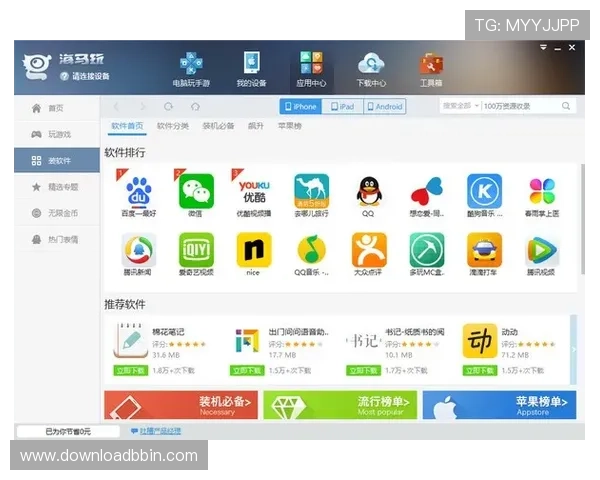Select the 软件分类 tab
Screen dimensions: 600x480
173,126
